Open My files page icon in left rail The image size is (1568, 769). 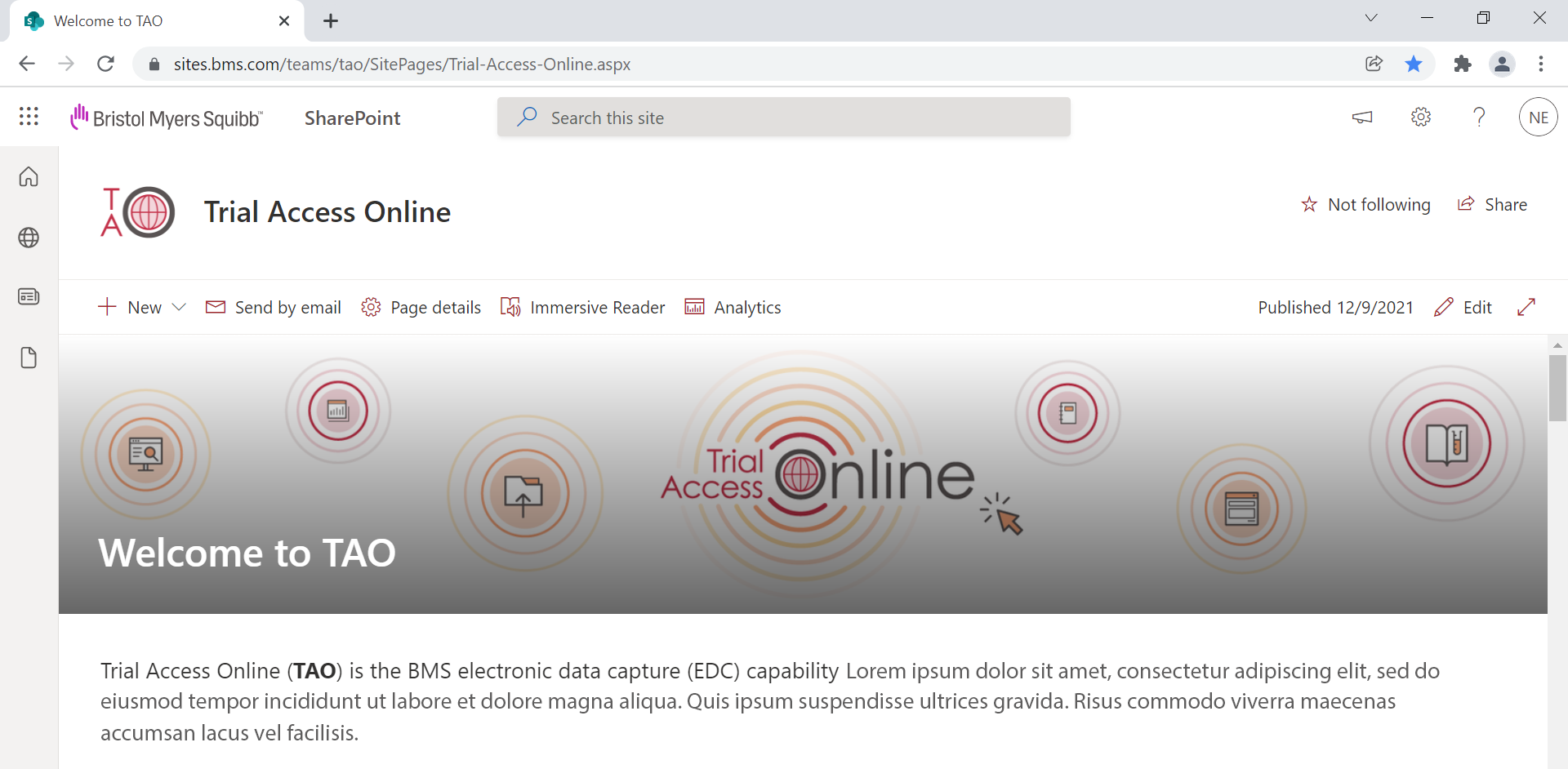tap(29, 358)
